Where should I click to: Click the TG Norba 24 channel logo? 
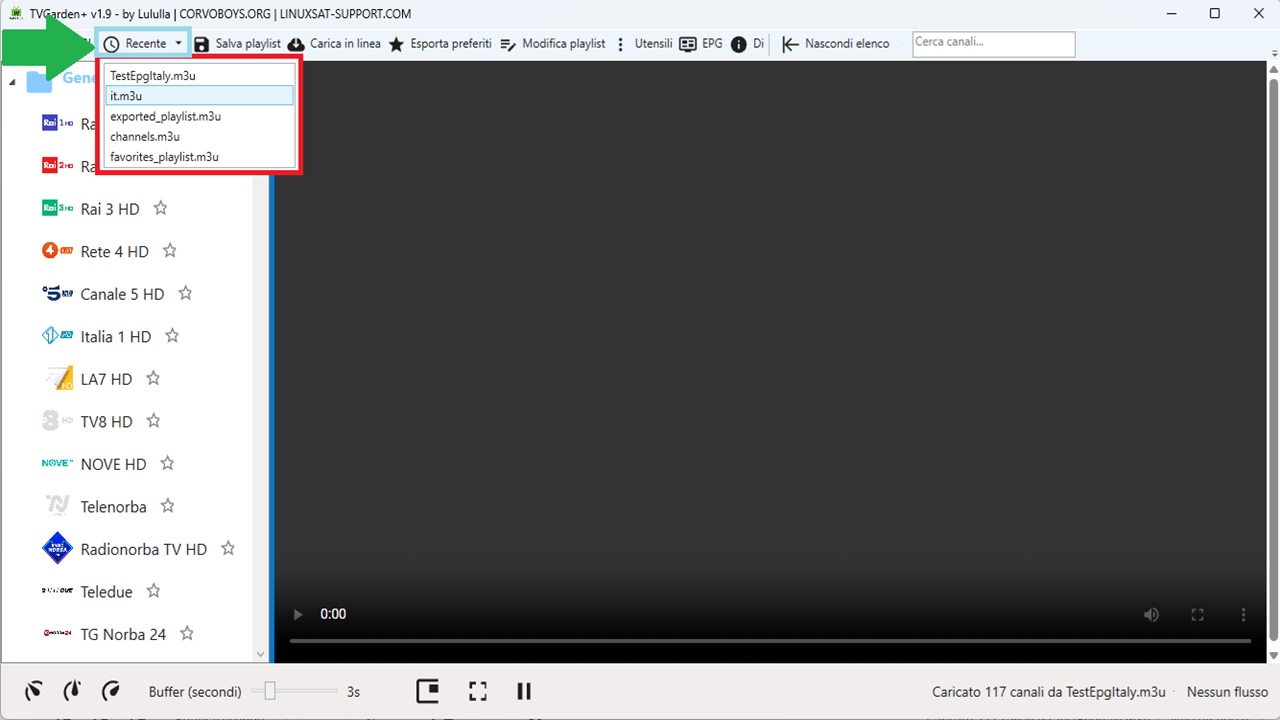click(x=57, y=633)
